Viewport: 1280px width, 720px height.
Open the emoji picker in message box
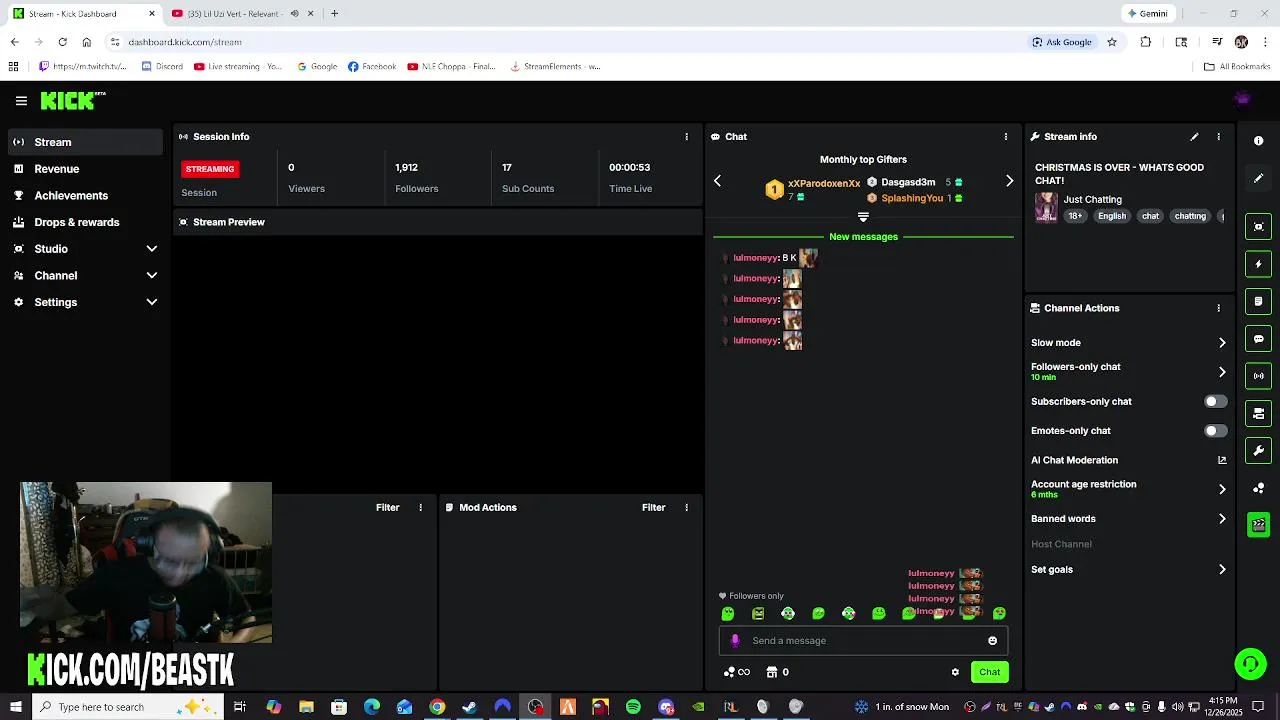click(x=992, y=641)
